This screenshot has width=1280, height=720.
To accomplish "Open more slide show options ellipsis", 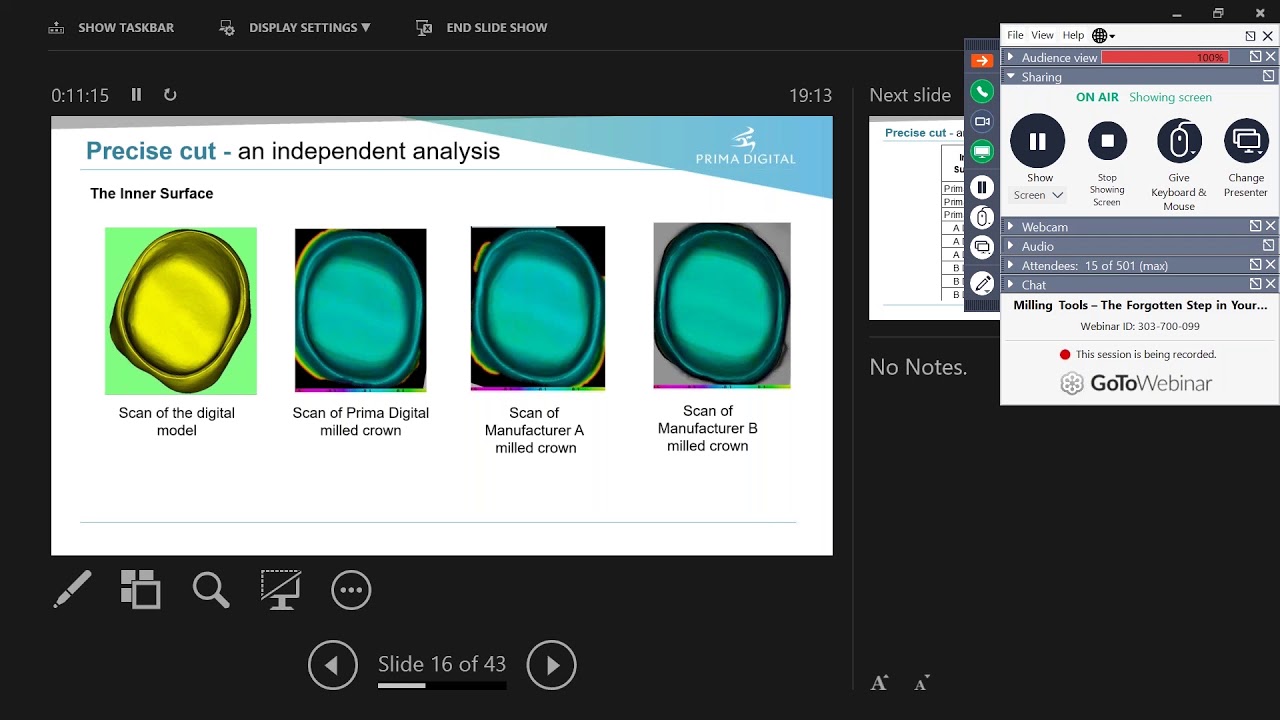I will coord(351,590).
